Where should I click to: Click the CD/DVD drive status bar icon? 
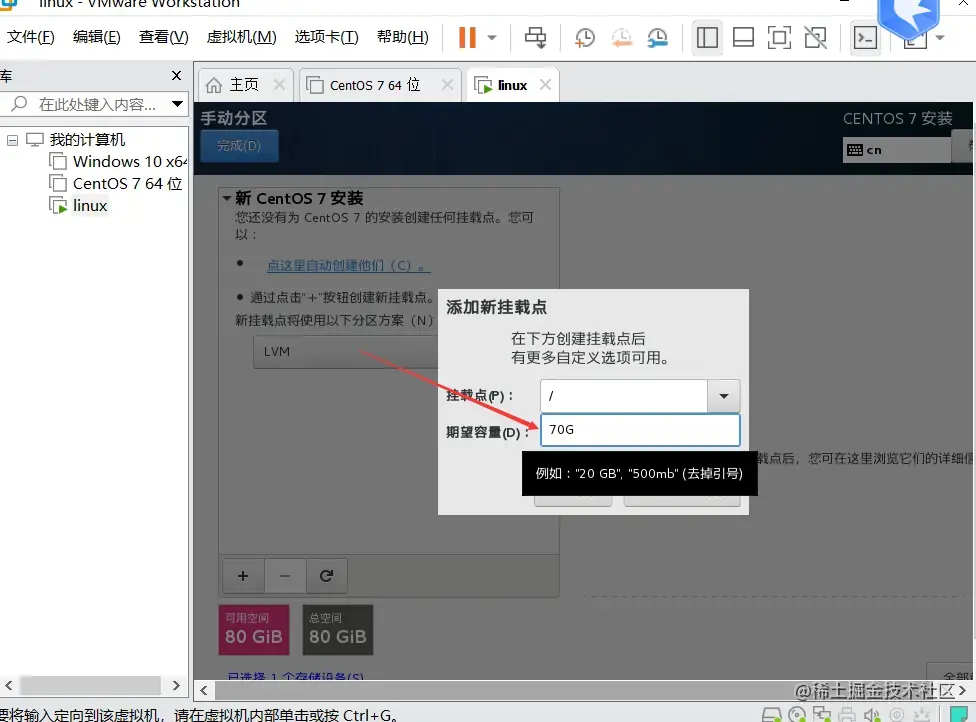(797, 715)
